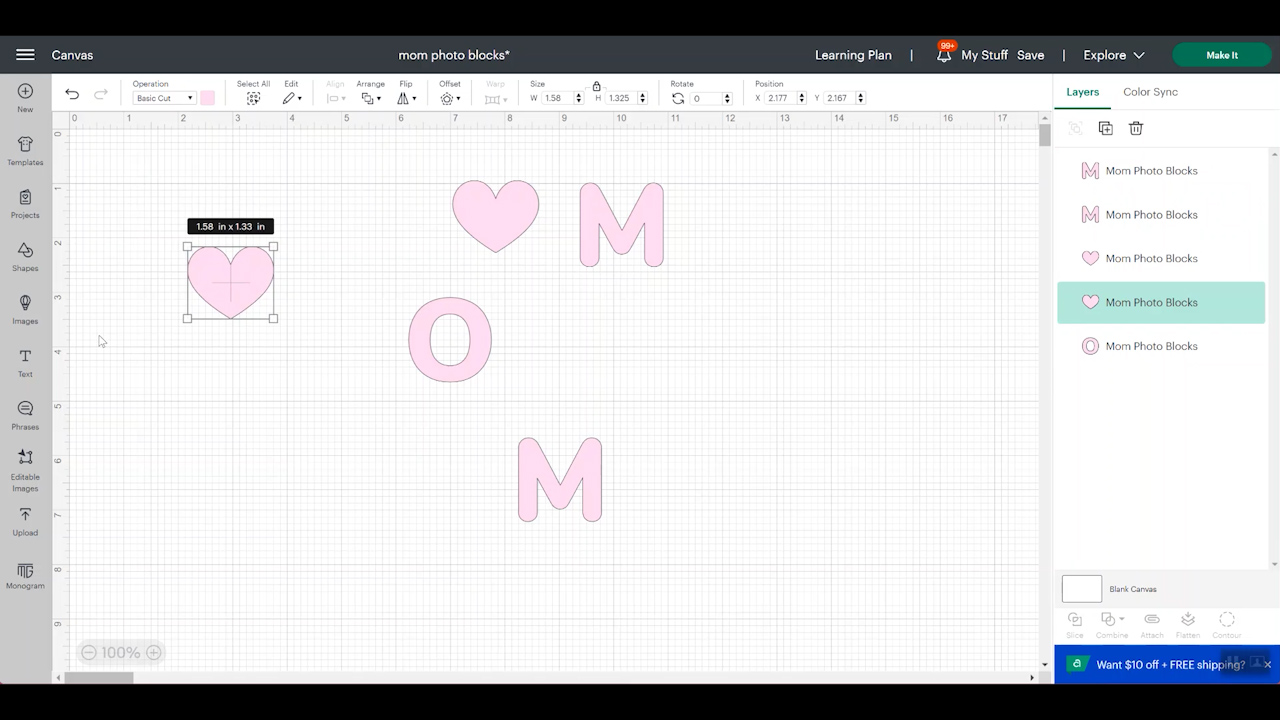
Task: Click the Upload icon
Action: [25, 515]
